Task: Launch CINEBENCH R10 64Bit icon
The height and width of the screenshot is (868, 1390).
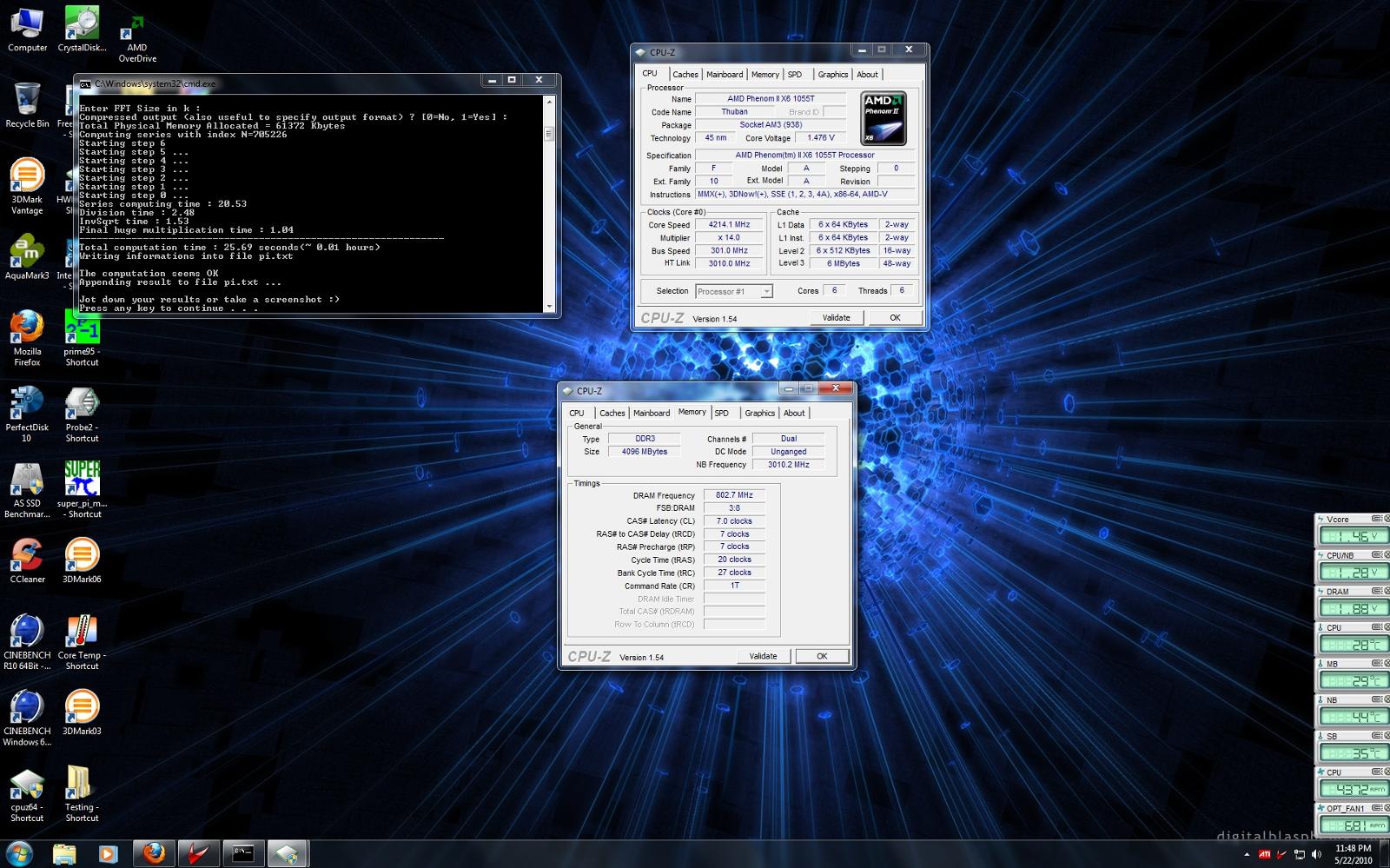Action: tap(27, 642)
